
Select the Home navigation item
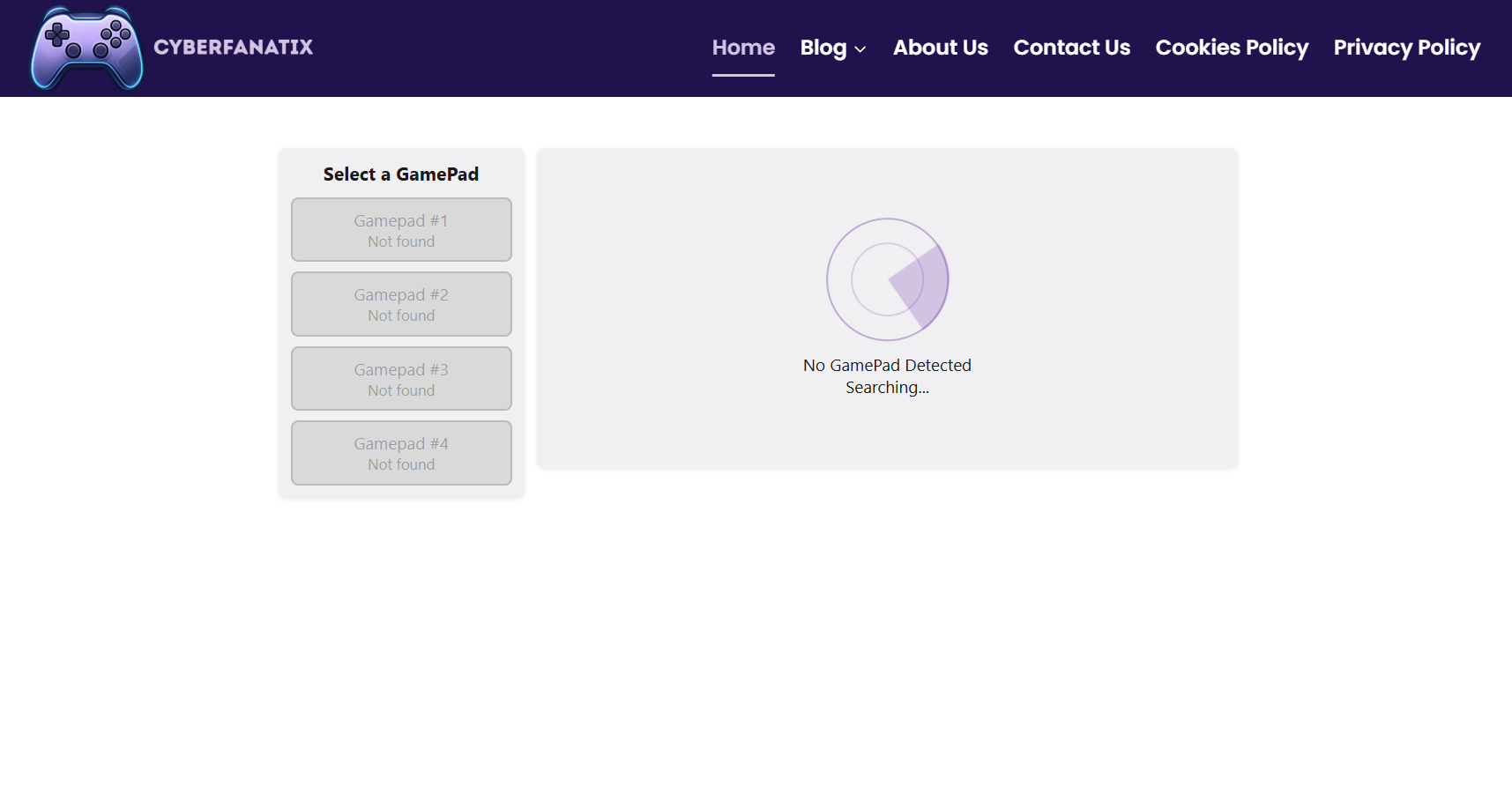(x=743, y=48)
